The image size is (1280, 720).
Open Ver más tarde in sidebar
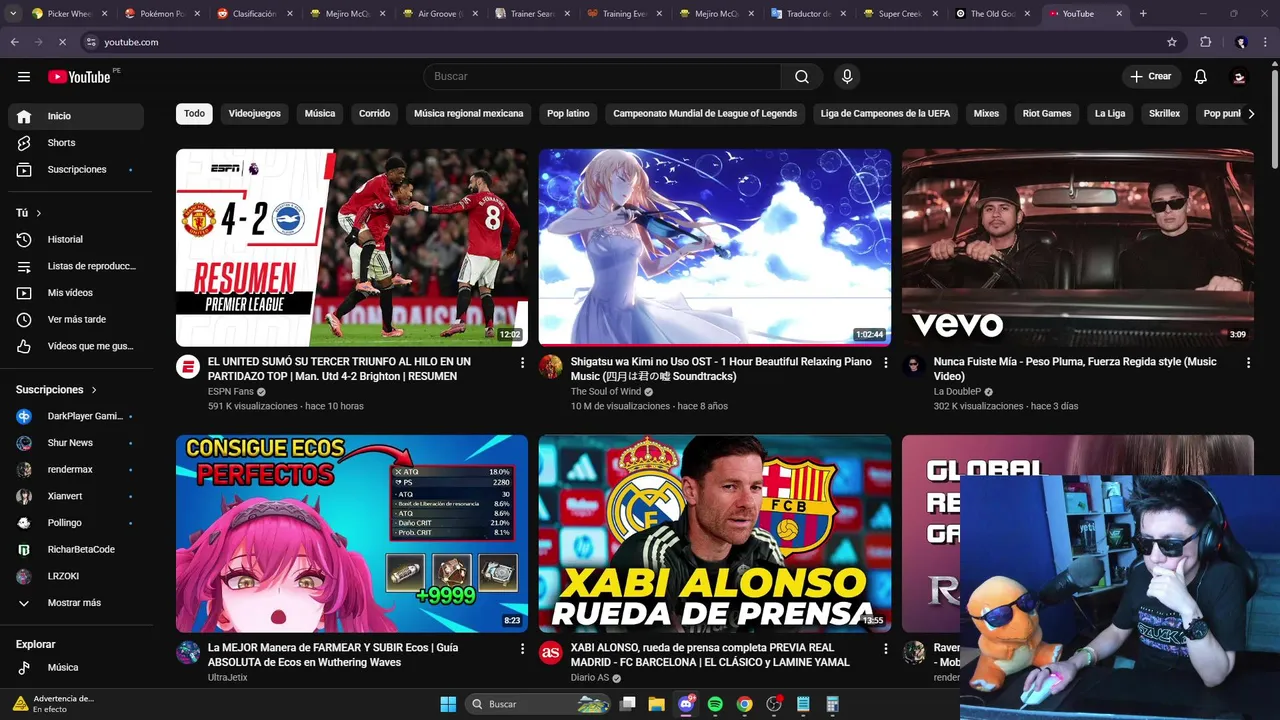(x=76, y=320)
